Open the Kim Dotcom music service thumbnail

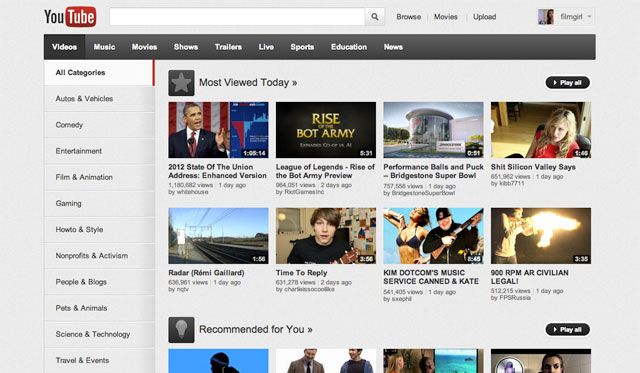pos(433,236)
